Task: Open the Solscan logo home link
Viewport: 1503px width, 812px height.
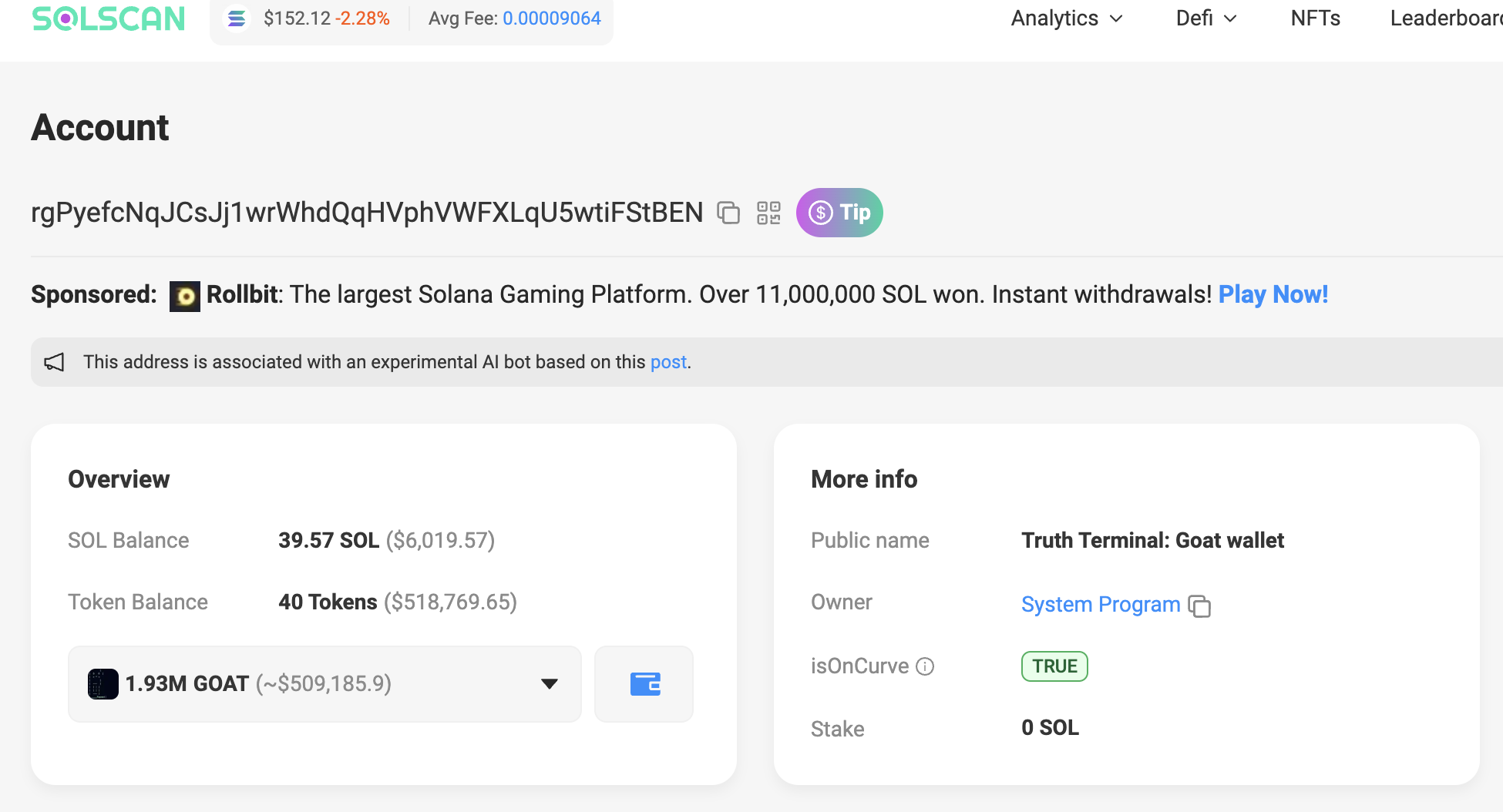Action: click(108, 18)
